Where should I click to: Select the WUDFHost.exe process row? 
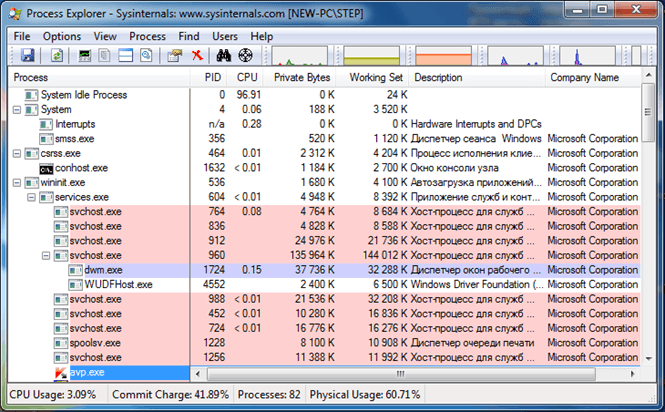pyautogui.click(x=324, y=285)
